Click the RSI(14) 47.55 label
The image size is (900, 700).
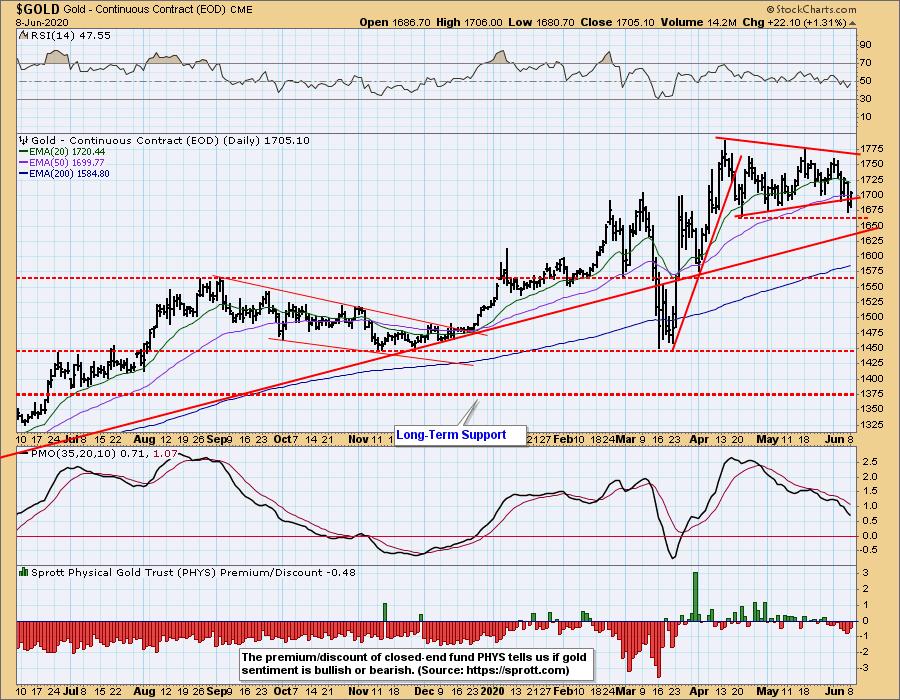coord(71,35)
